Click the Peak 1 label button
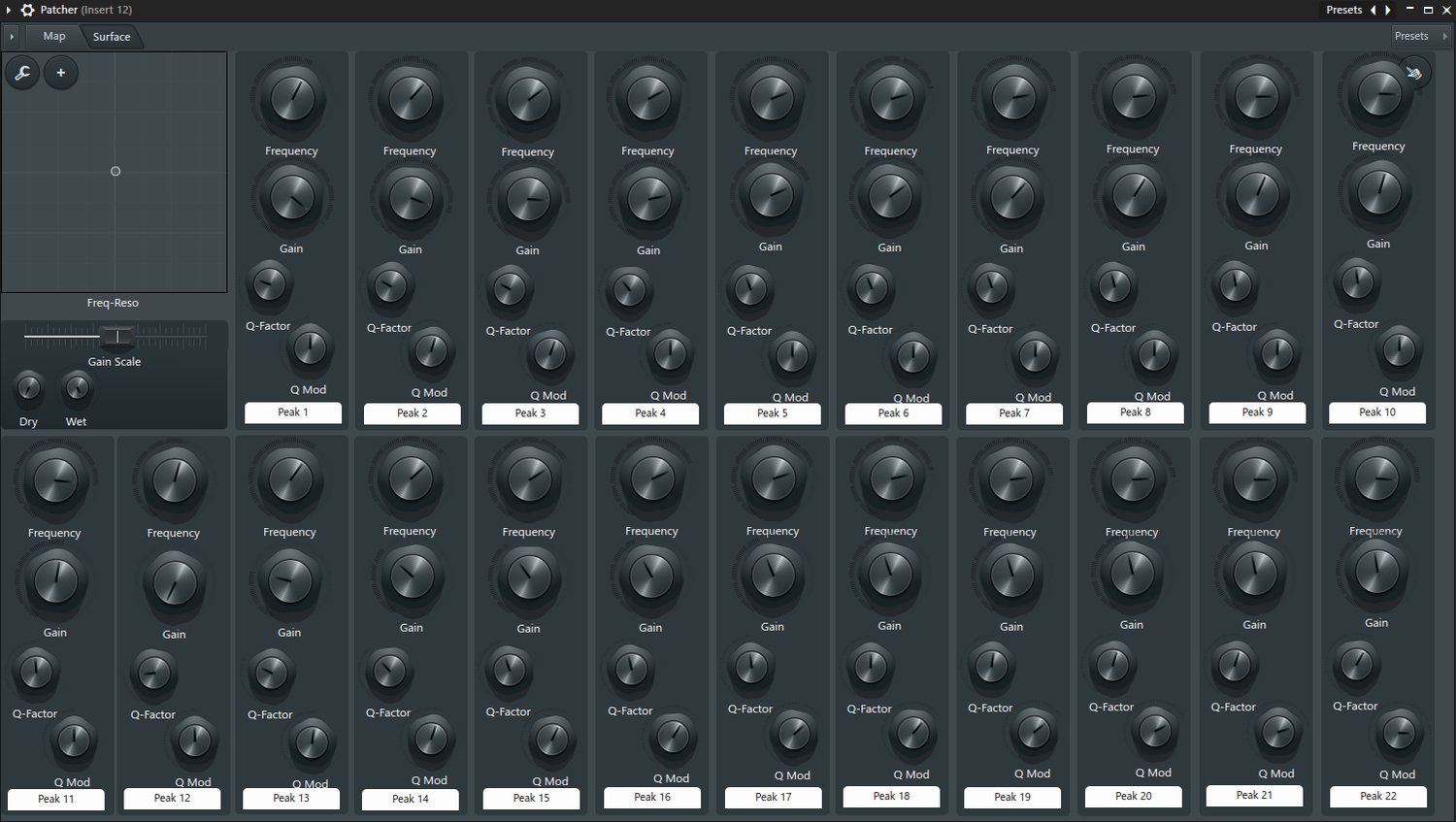 click(x=293, y=412)
